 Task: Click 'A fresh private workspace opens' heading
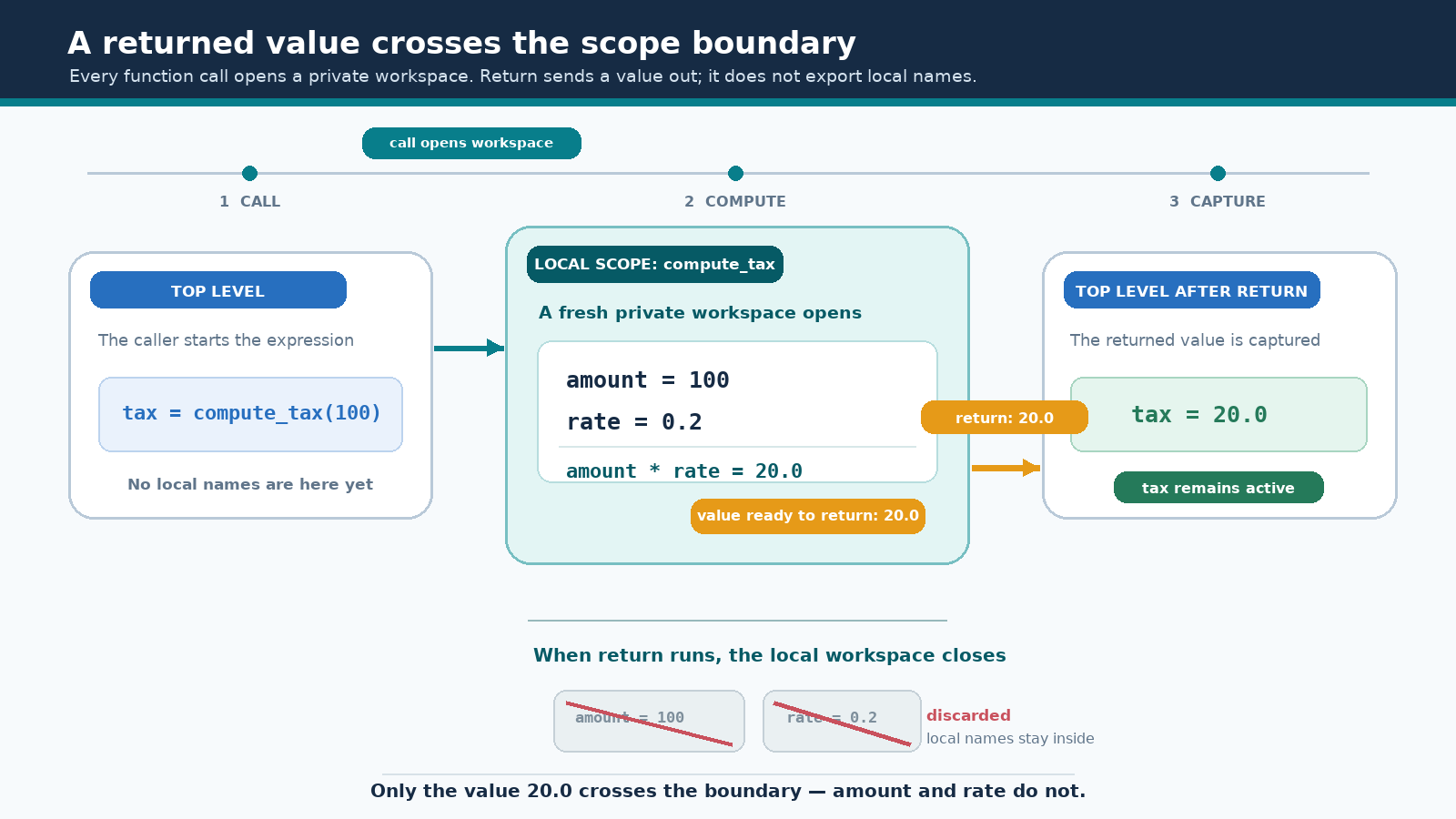click(700, 312)
